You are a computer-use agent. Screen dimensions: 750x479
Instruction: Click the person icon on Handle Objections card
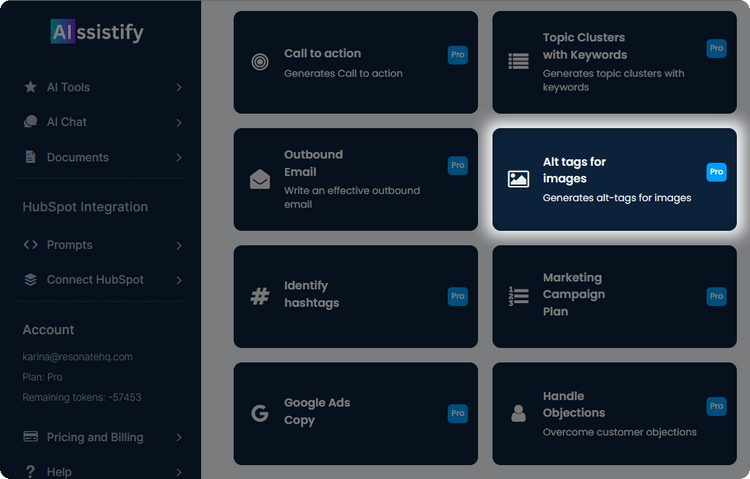click(518, 413)
